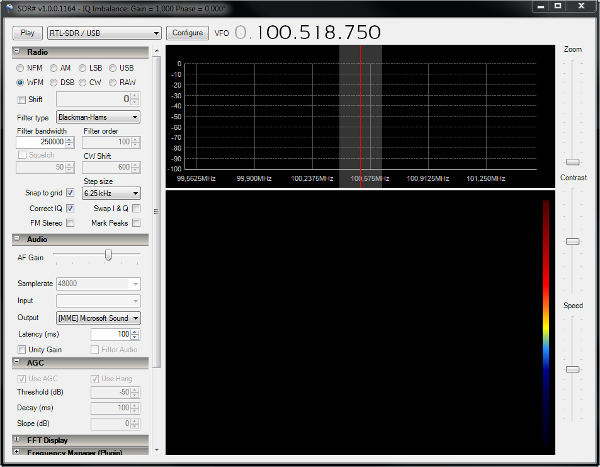Collapse the Audio panel section
The width and height of the screenshot is (600, 467).
17,238
